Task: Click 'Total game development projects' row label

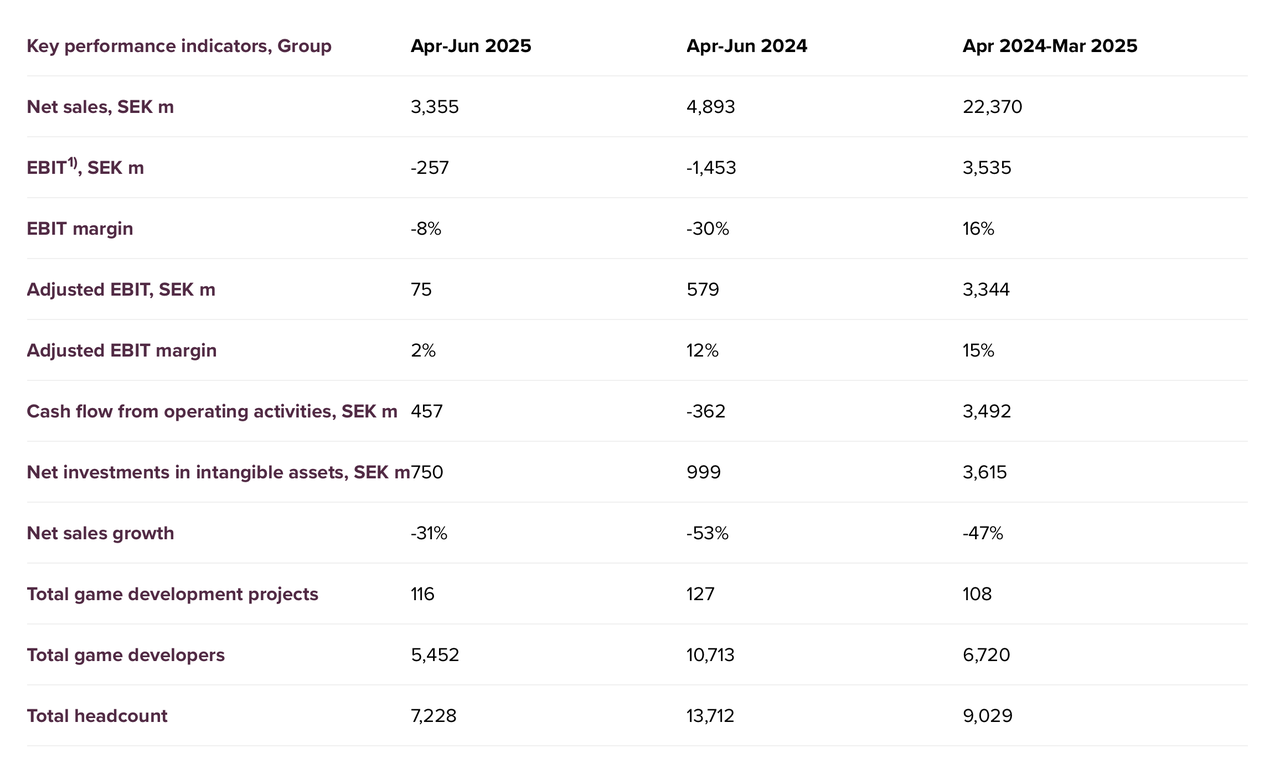Action: click(x=172, y=594)
